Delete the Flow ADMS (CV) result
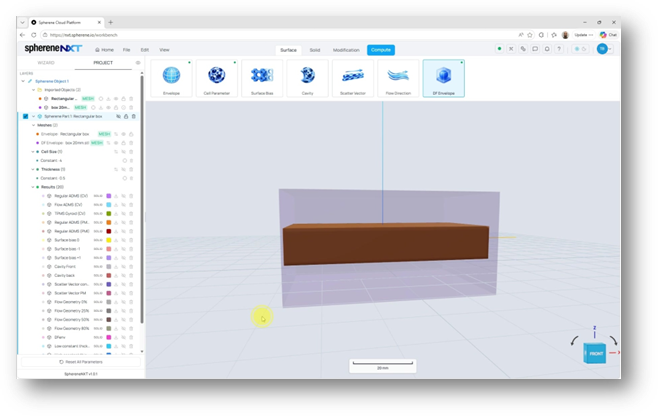This screenshot has width=658, height=416. [x=131, y=205]
